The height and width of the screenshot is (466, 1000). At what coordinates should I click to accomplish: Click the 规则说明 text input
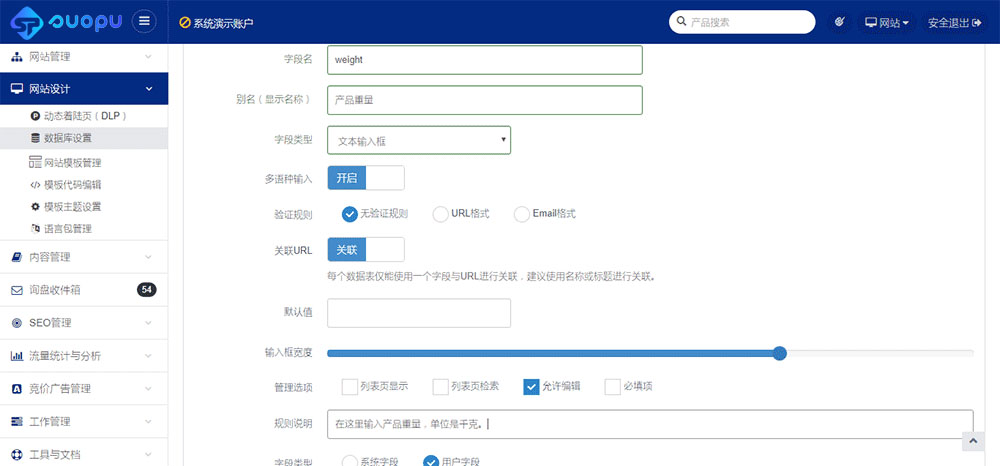click(x=651, y=424)
